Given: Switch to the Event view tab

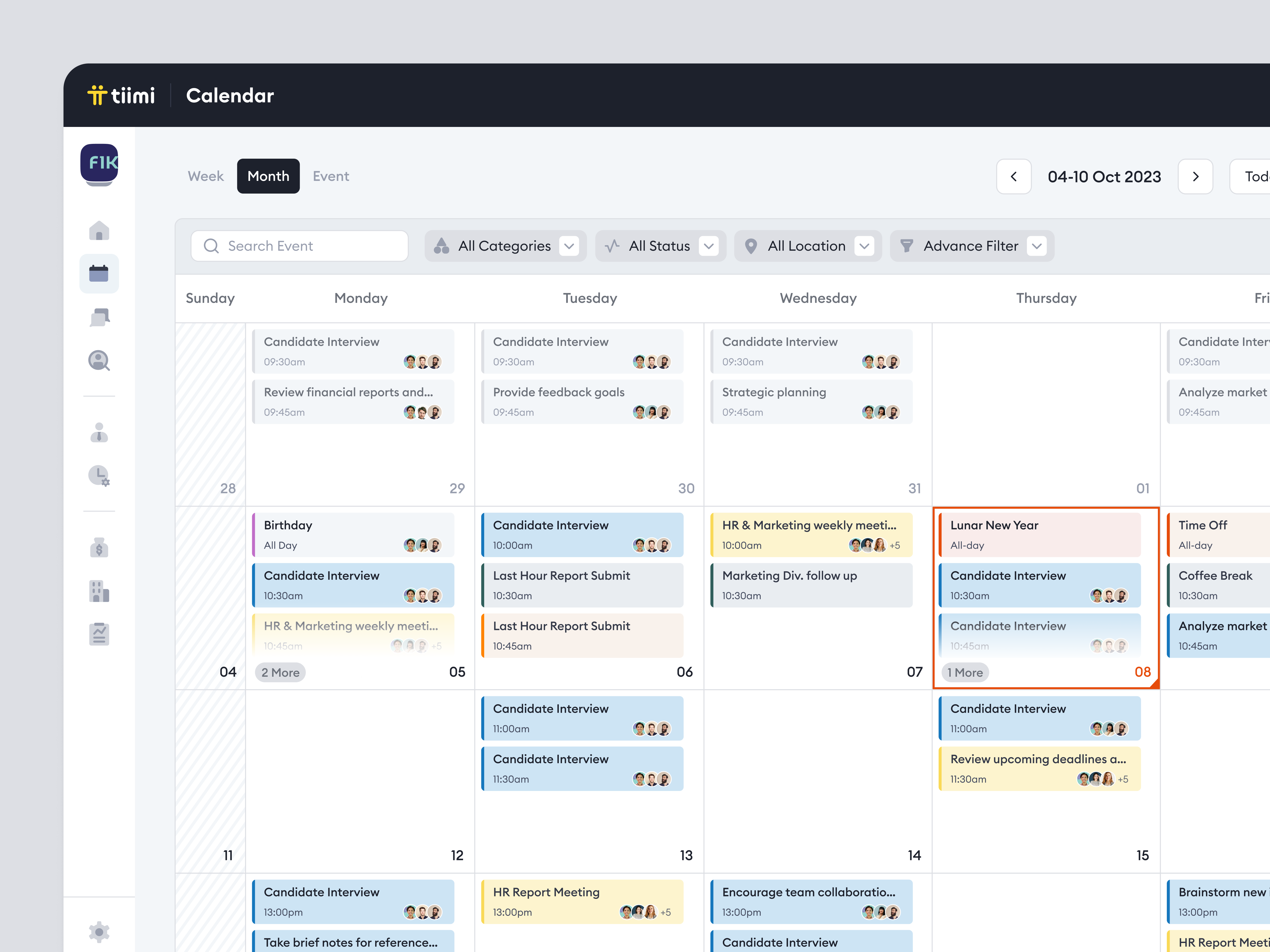Looking at the screenshot, I should click(331, 176).
